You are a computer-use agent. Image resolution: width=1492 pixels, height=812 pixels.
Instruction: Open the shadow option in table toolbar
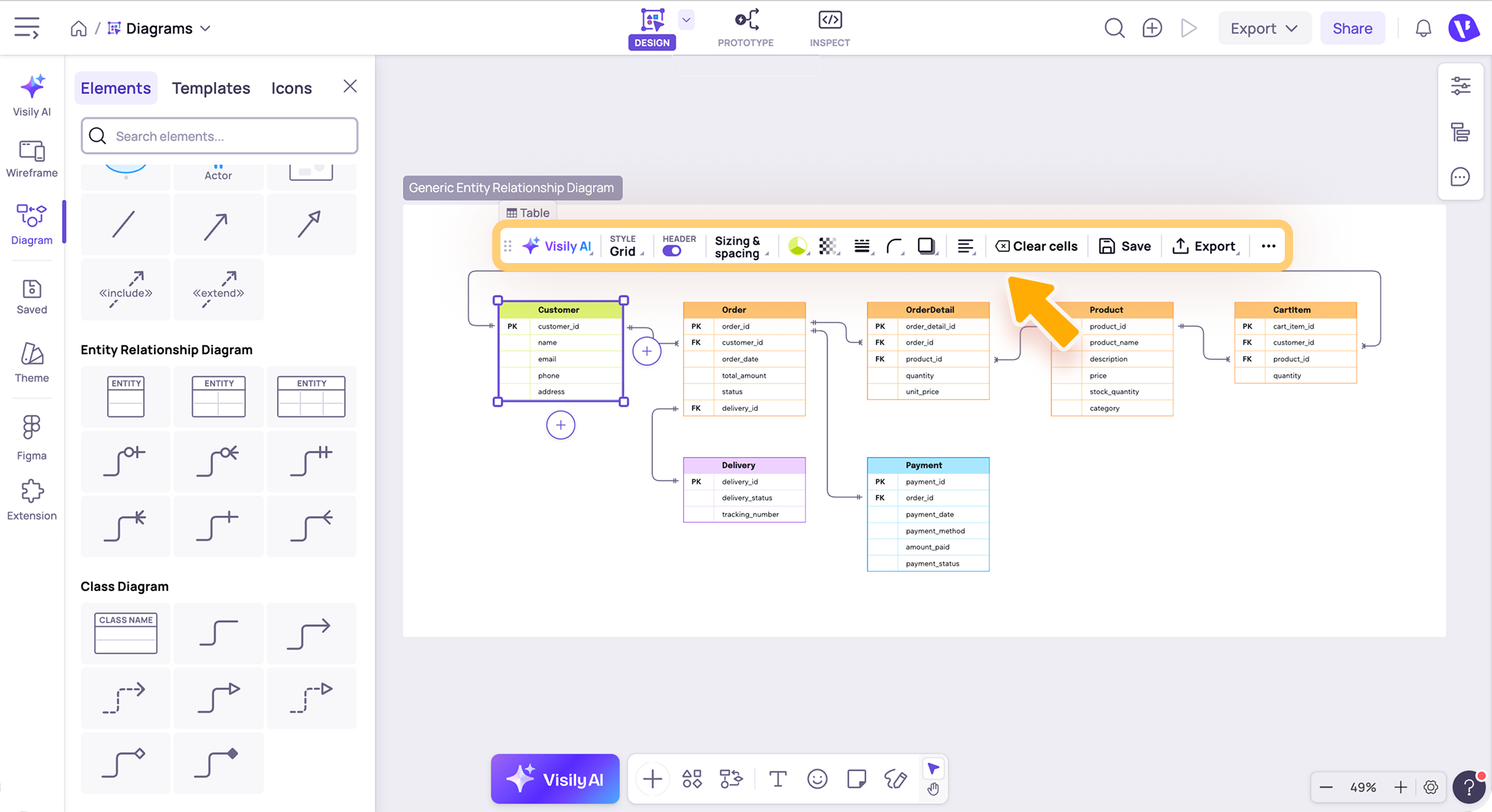click(926, 246)
